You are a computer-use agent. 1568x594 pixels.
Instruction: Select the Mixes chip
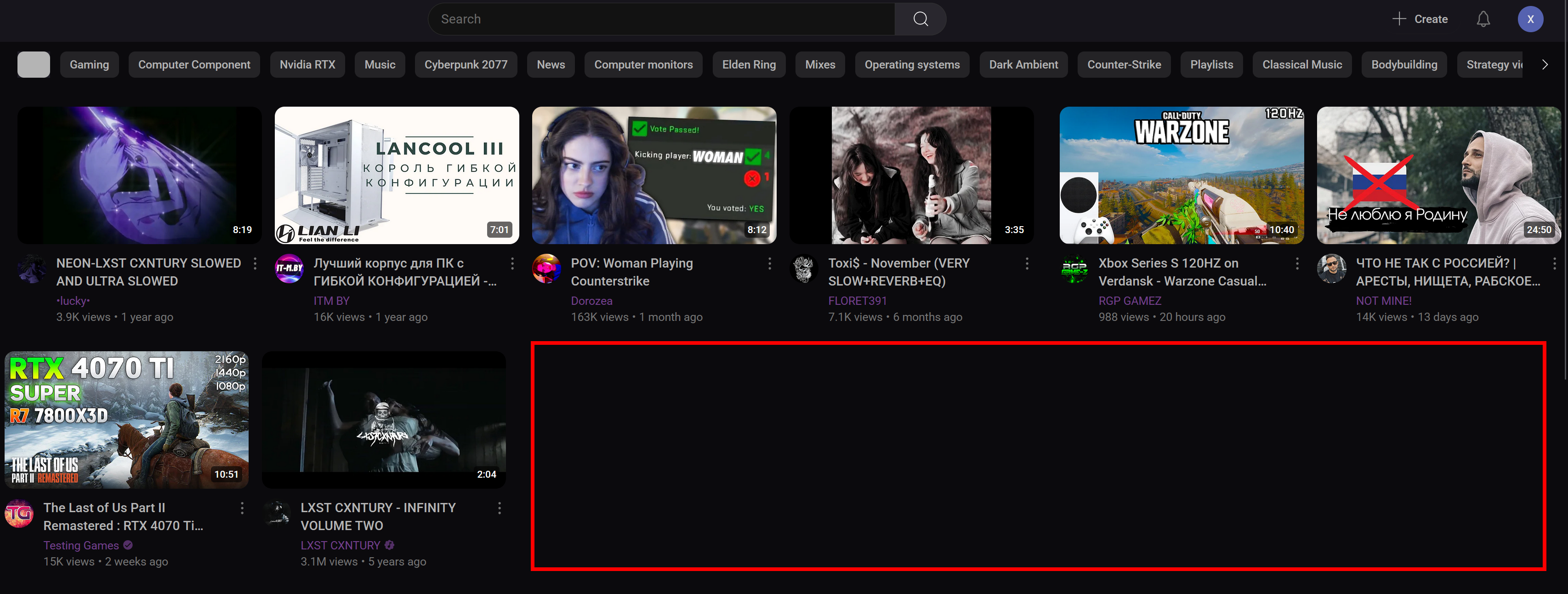coord(820,64)
